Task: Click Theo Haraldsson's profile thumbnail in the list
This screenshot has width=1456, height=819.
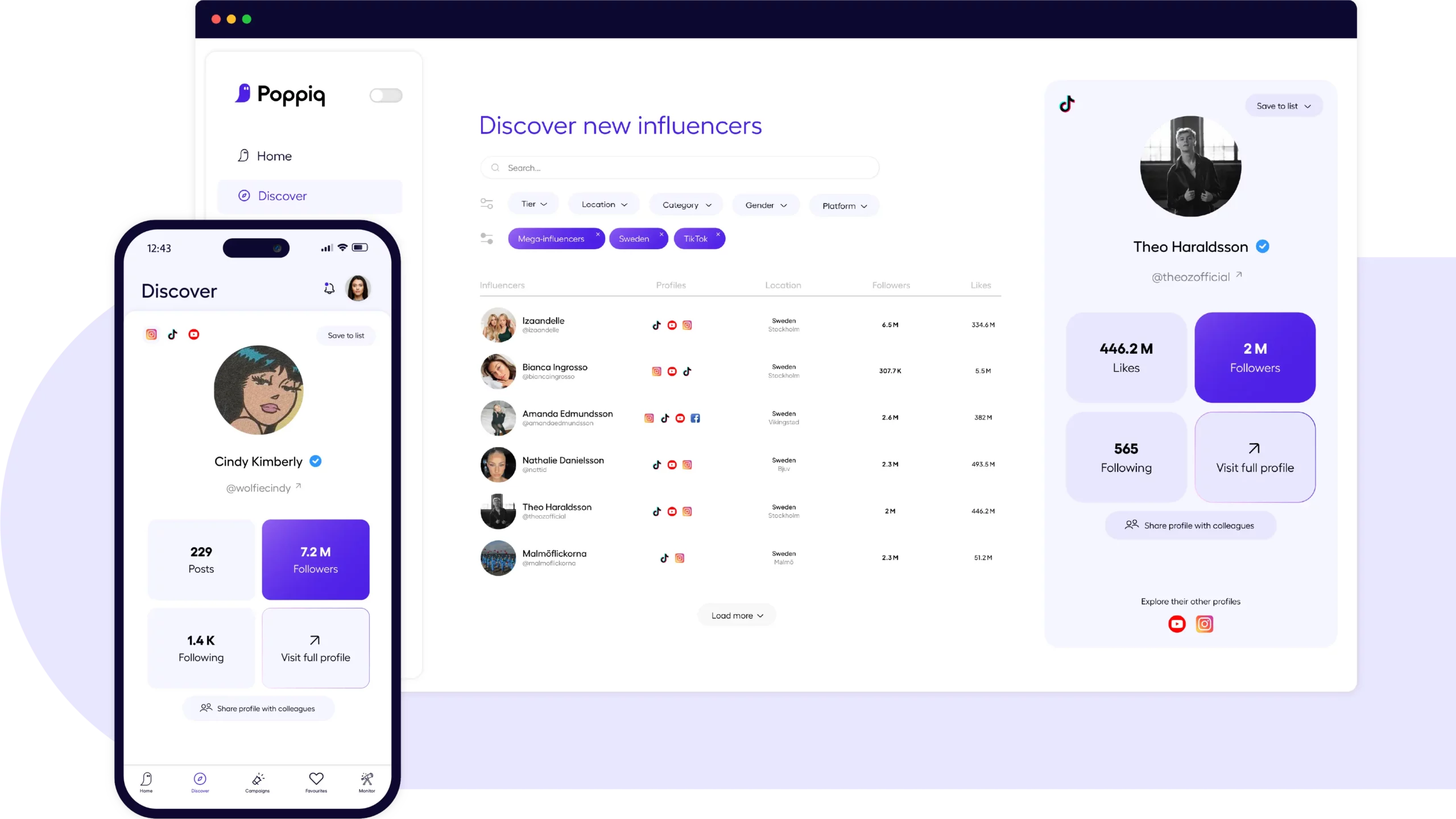Action: (x=497, y=510)
